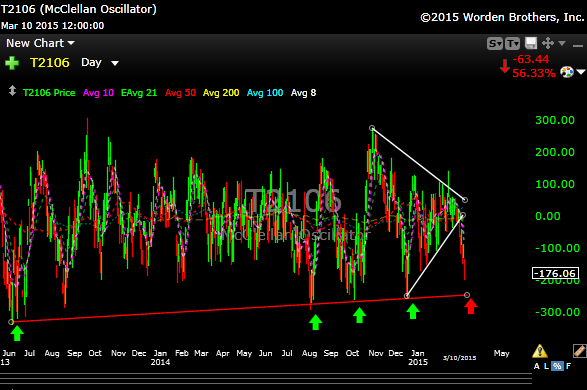Viewport: 587px width, 390px height.
Task: Select the Avg 8 legend label
Action: click(x=304, y=93)
